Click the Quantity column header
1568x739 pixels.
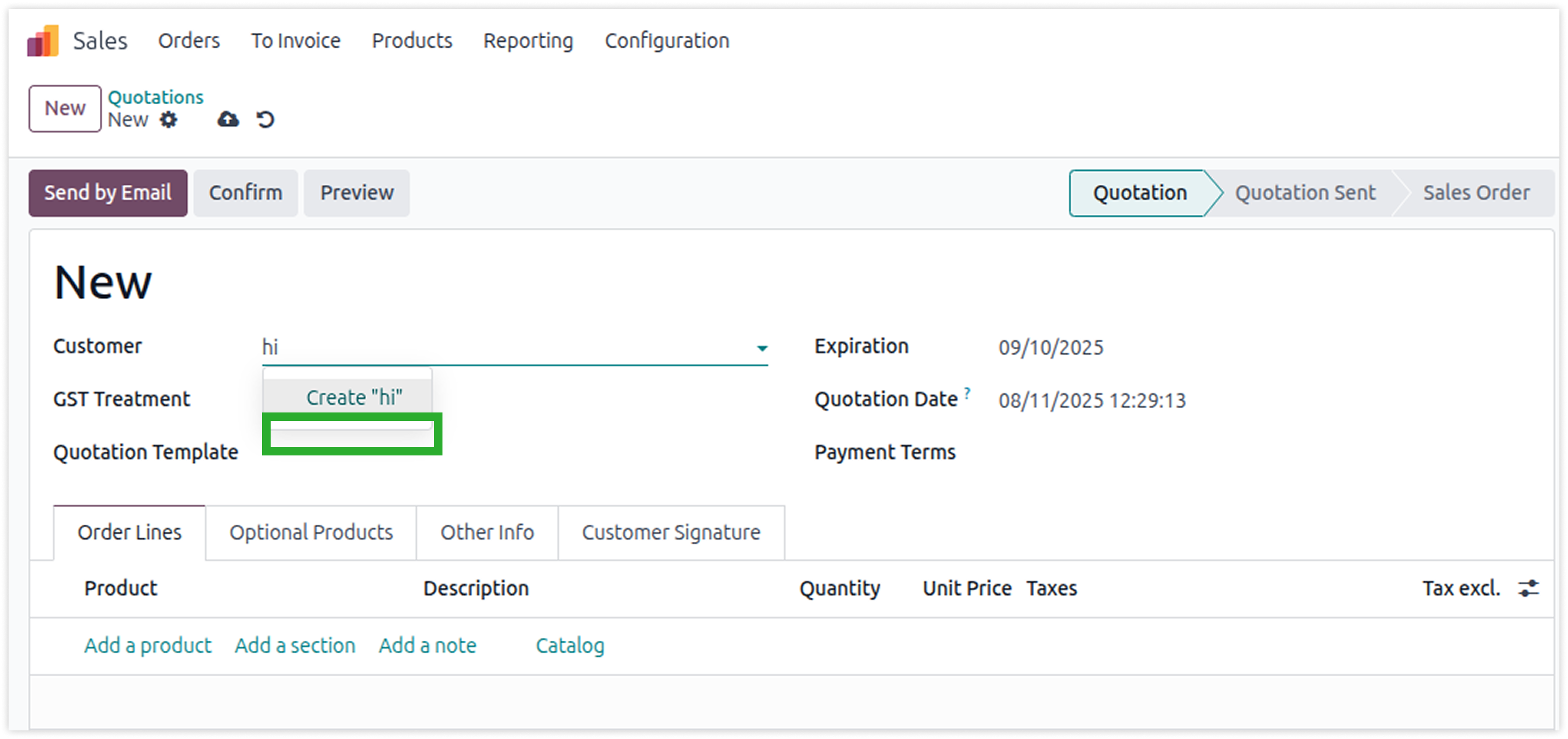pos(839,589)
